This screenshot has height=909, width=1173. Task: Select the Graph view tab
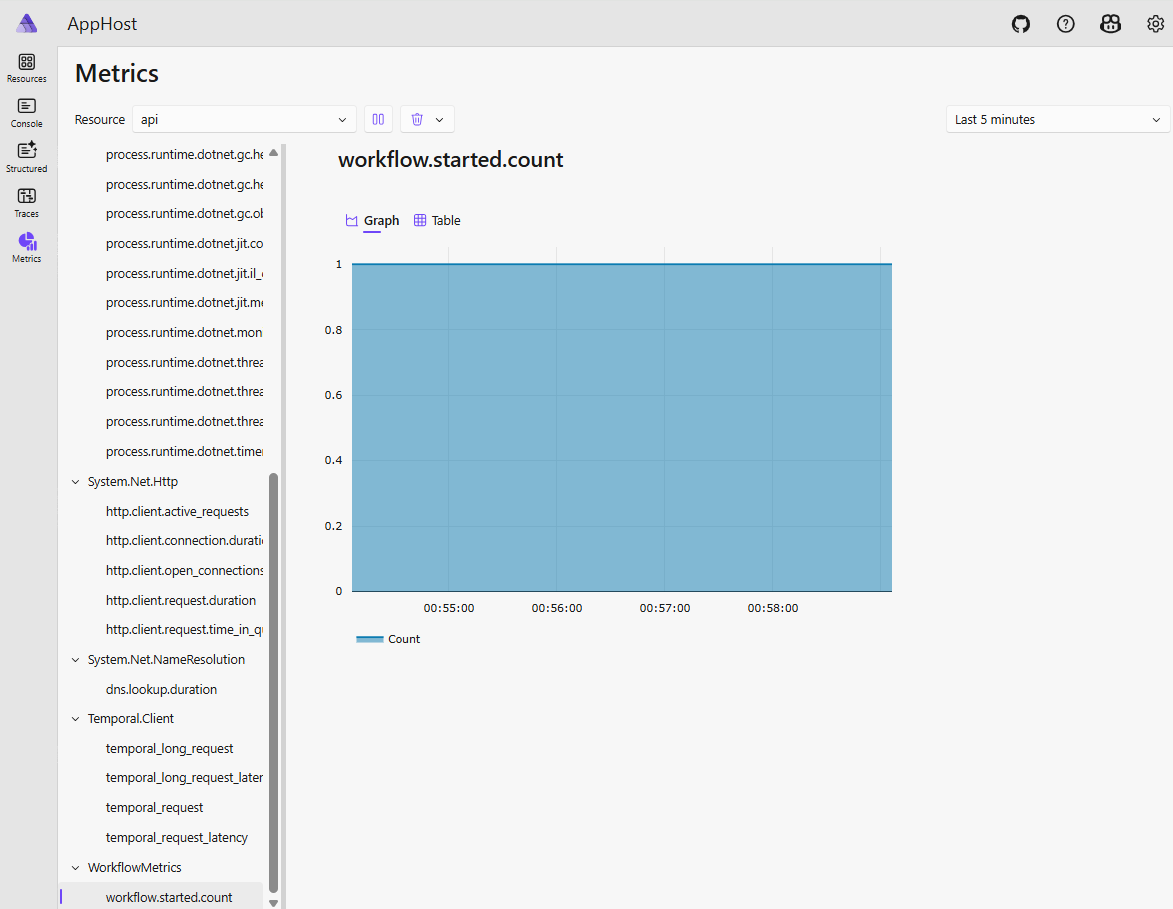pos(372,221)
